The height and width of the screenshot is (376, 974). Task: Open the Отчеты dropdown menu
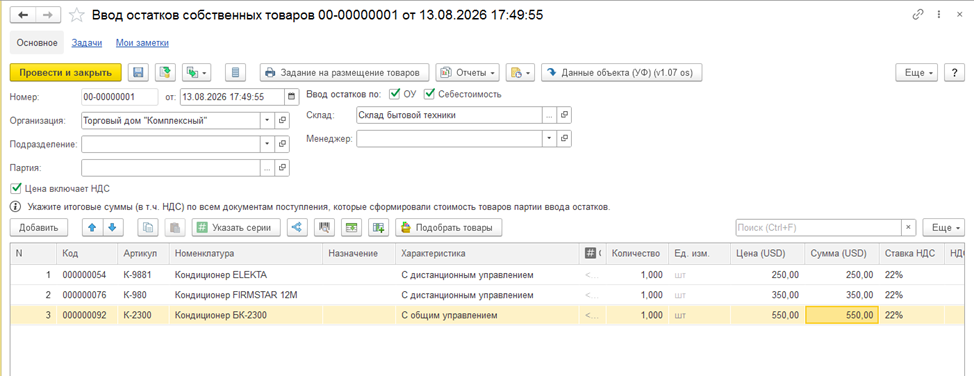[469, 73]
